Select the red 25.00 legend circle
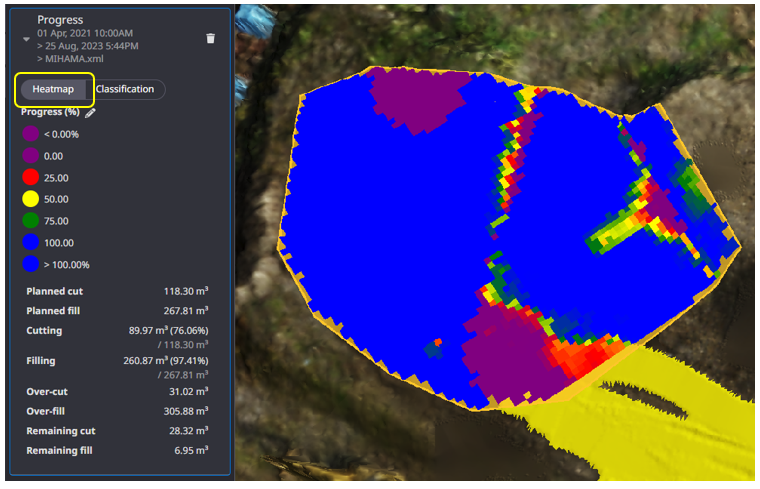The height and width of the screenshot is (489, 760). (x=30, y=177)
